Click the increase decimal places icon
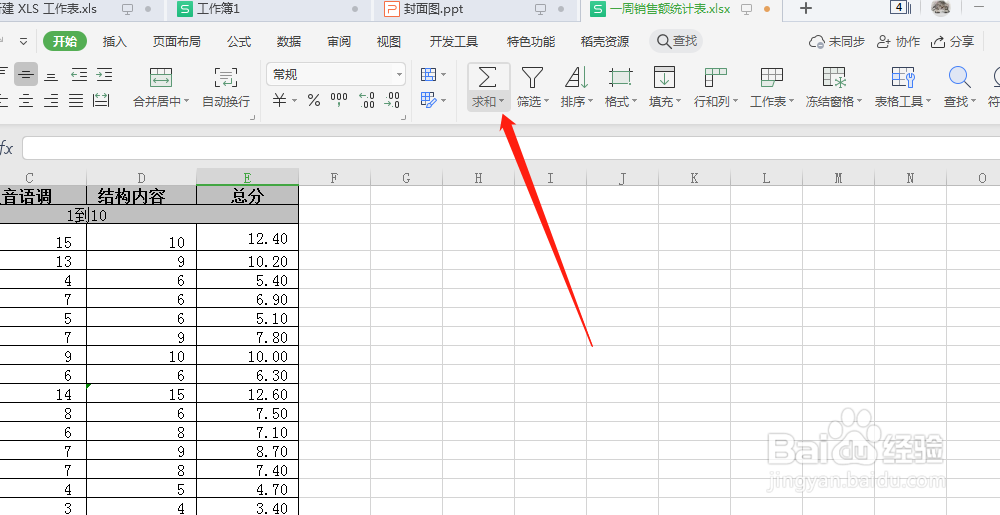1000x515 pixels. (367, 100)
